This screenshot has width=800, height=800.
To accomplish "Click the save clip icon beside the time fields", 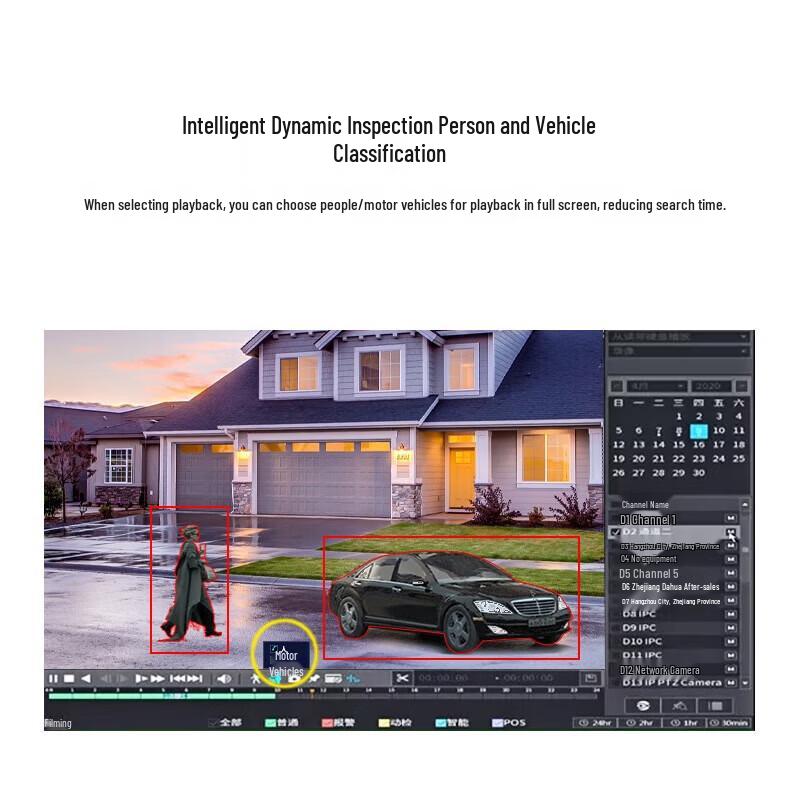I will click(590, 678).
